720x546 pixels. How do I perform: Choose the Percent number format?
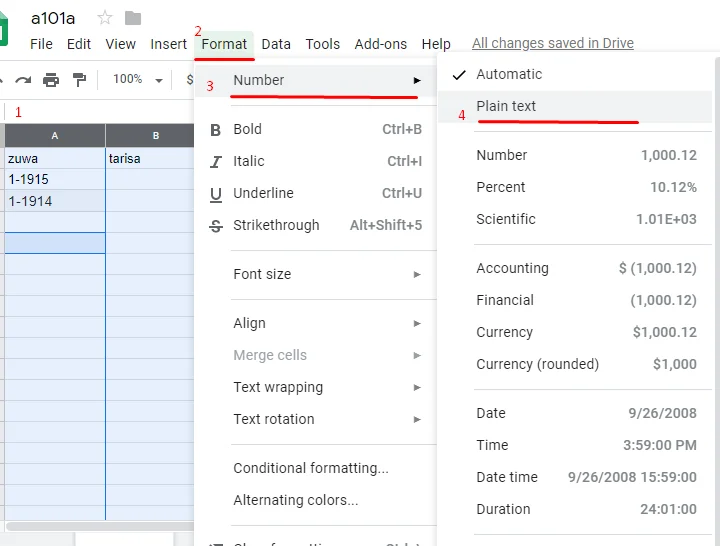point(575,187)
